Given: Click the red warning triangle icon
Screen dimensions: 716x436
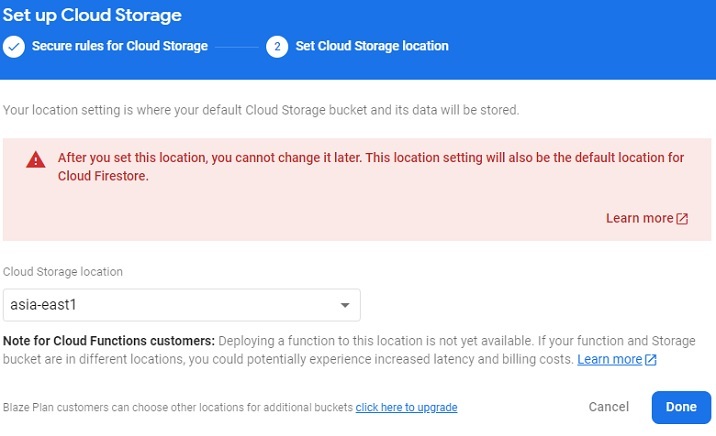Looking at the screenshot, I should click(x=36, y=159).
